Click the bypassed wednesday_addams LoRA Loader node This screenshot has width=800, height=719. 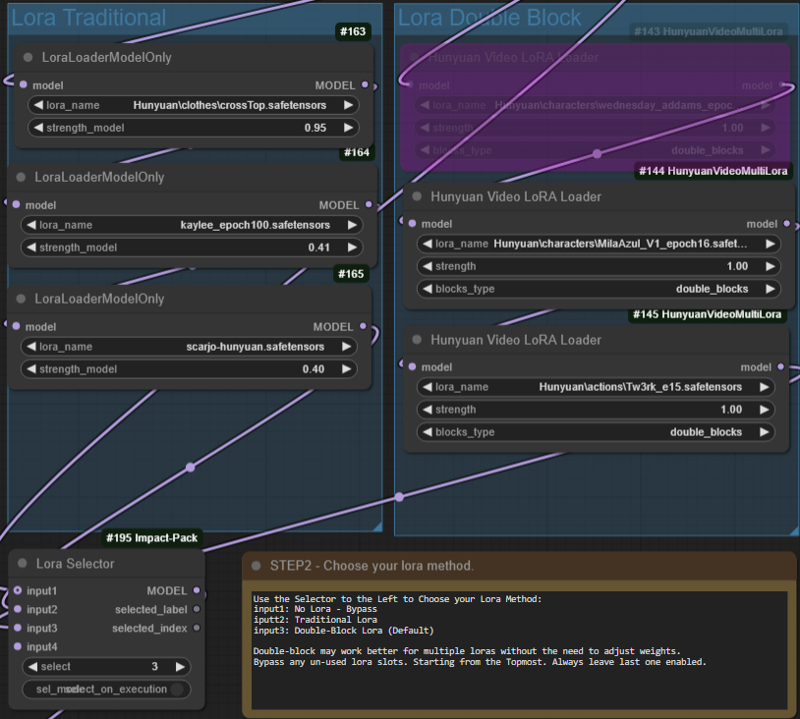point(595,107)
